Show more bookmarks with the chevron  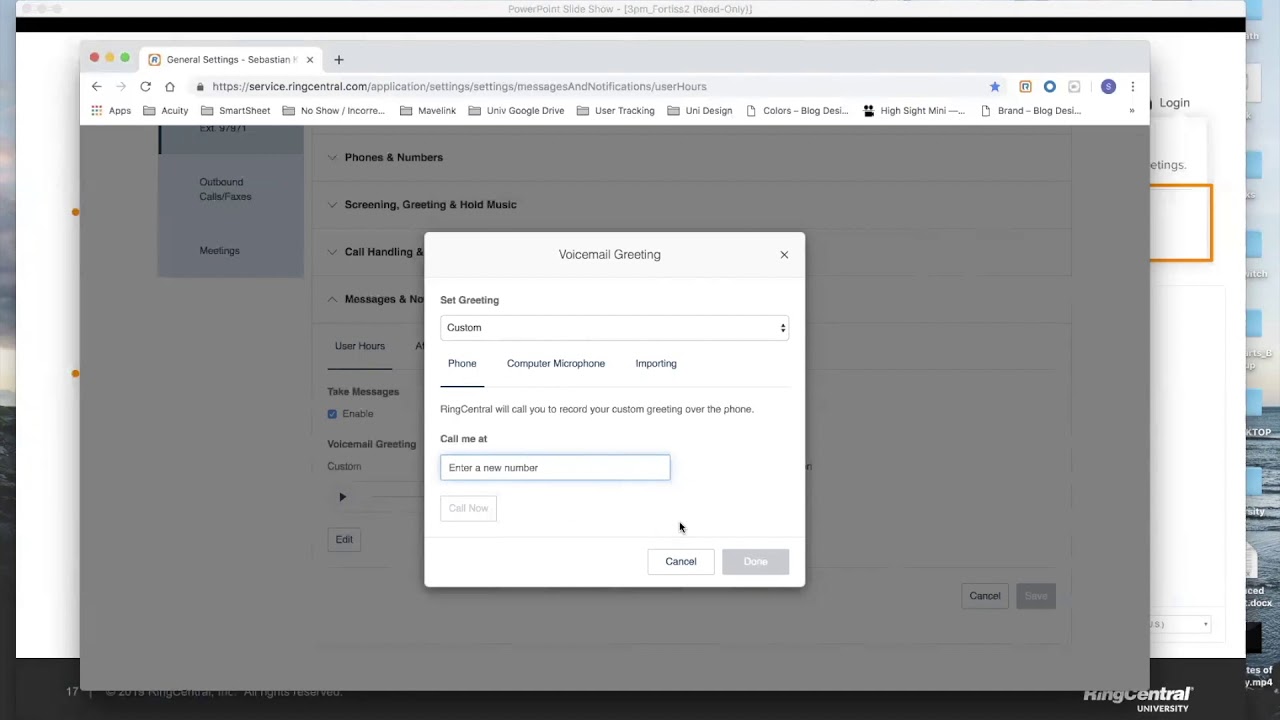(x=1131, y=111)
